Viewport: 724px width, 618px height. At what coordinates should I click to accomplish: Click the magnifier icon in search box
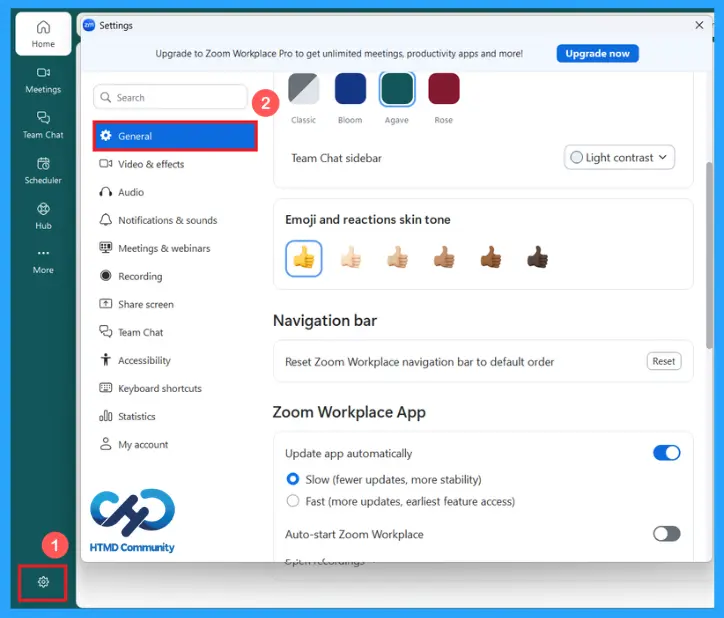point(106,97)
